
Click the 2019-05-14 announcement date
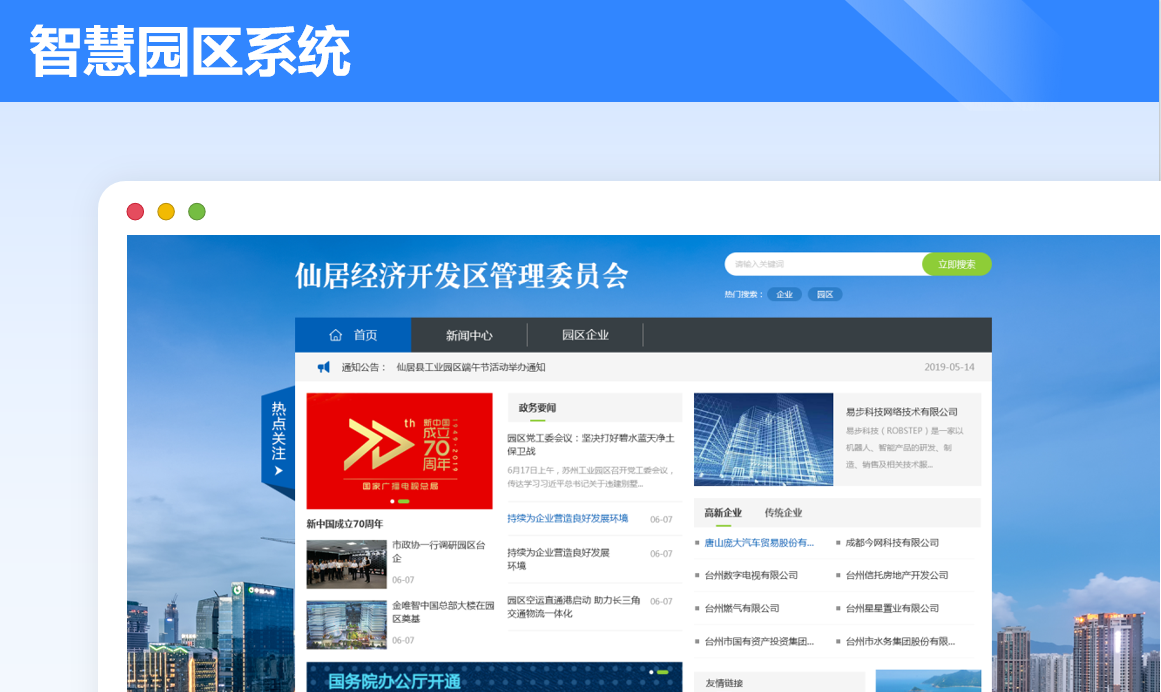click(949, 367)
